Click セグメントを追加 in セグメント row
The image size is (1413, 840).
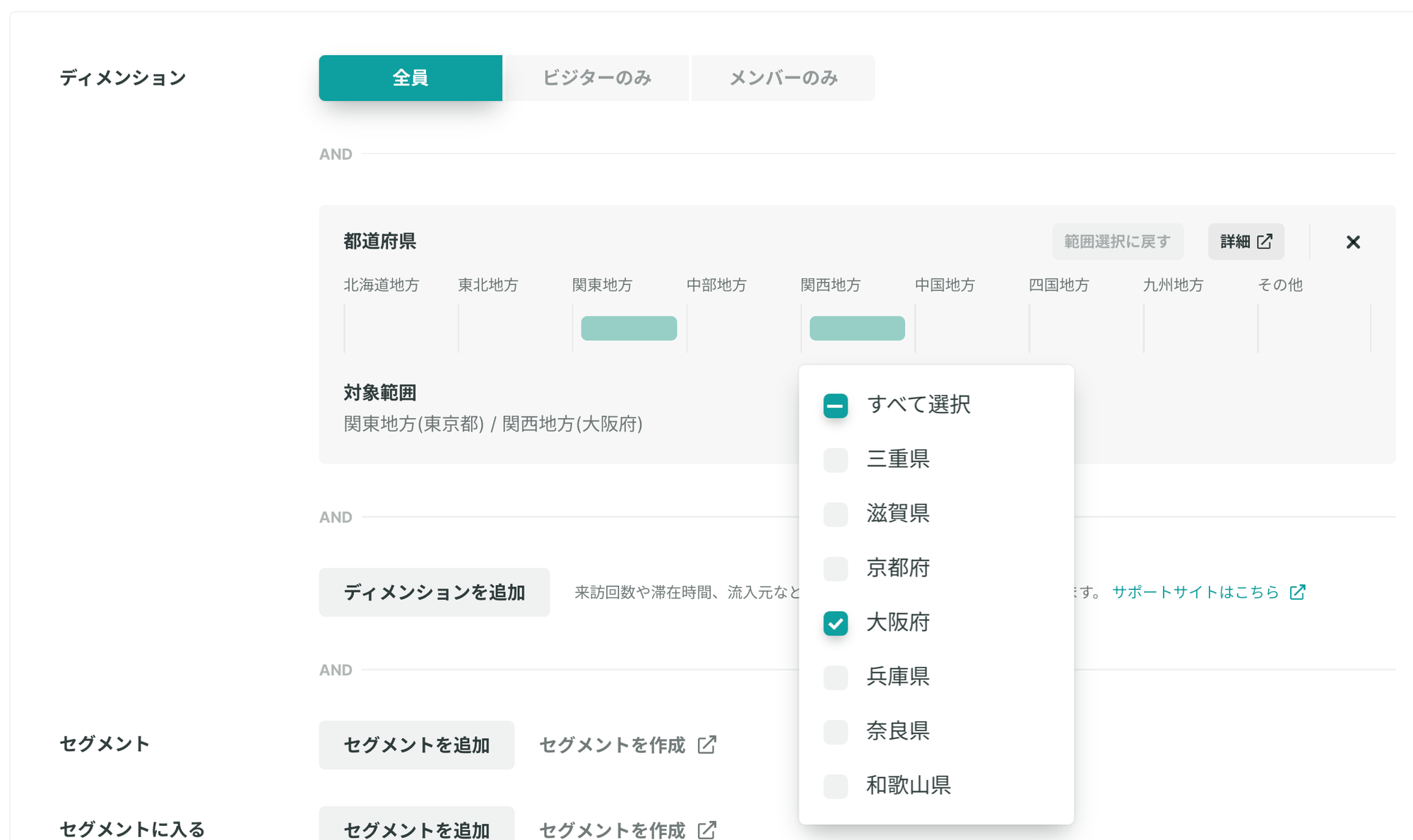(x=417, y=745)
